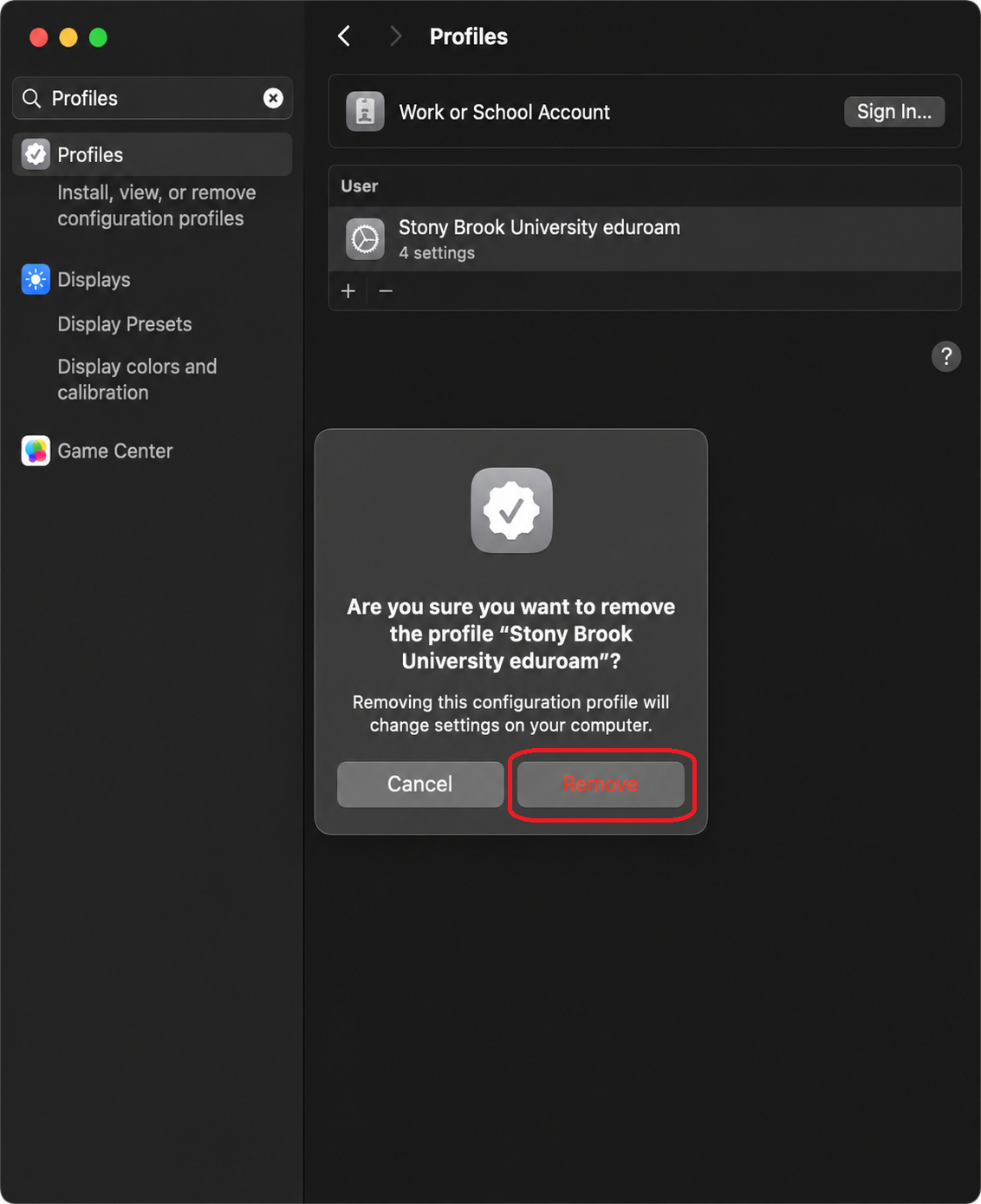Viewport: 981px width, 1204px height.
Task: Clear the Profiles search field
Action: (x=273, y=98)
